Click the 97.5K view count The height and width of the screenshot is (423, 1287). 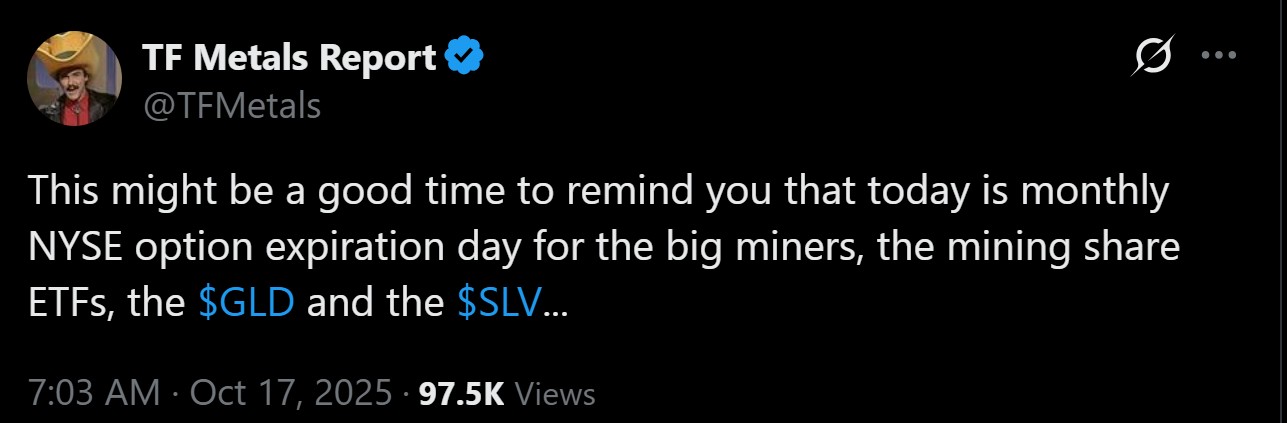coord(461,393)
